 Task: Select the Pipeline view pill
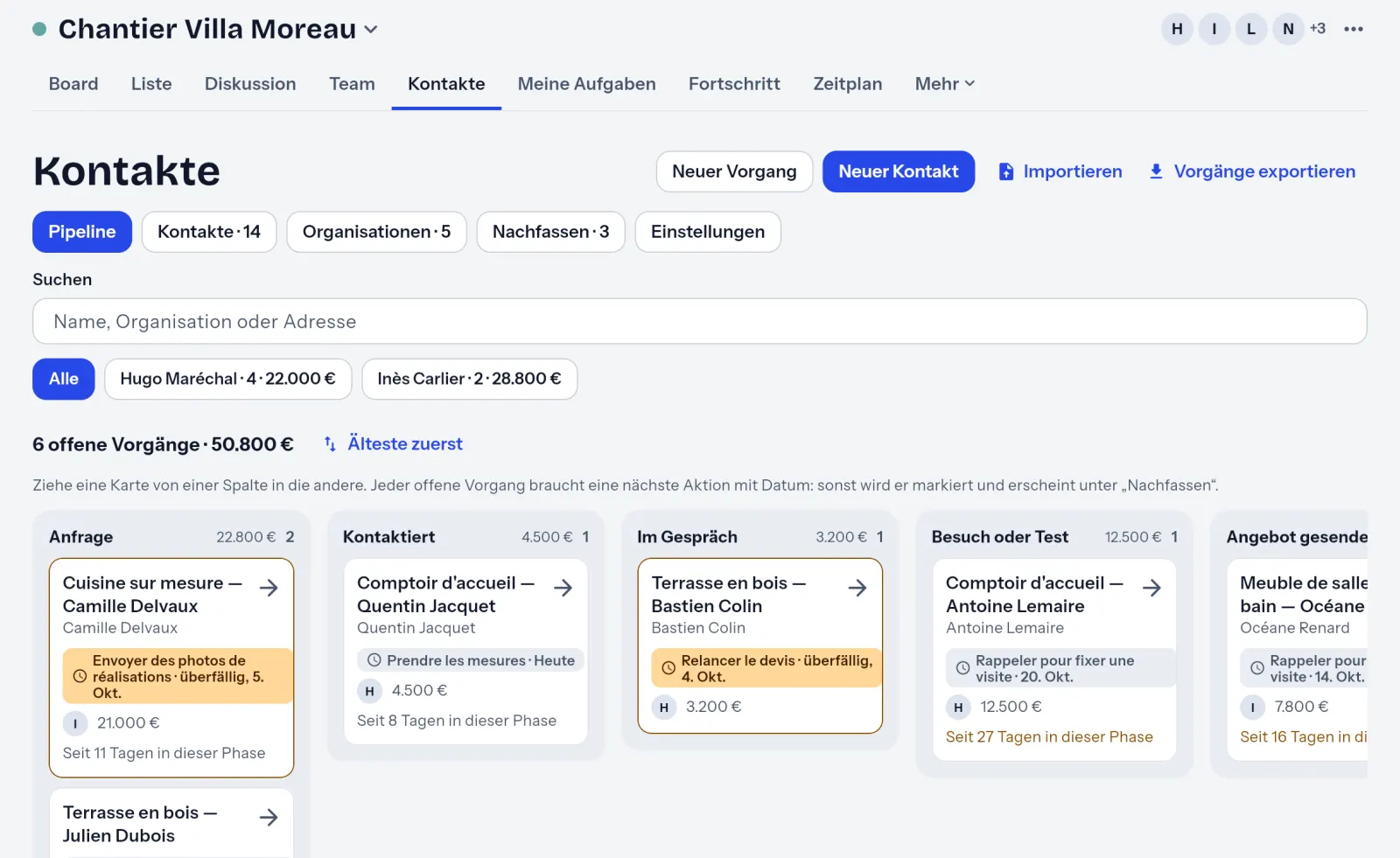coord(82,232)
